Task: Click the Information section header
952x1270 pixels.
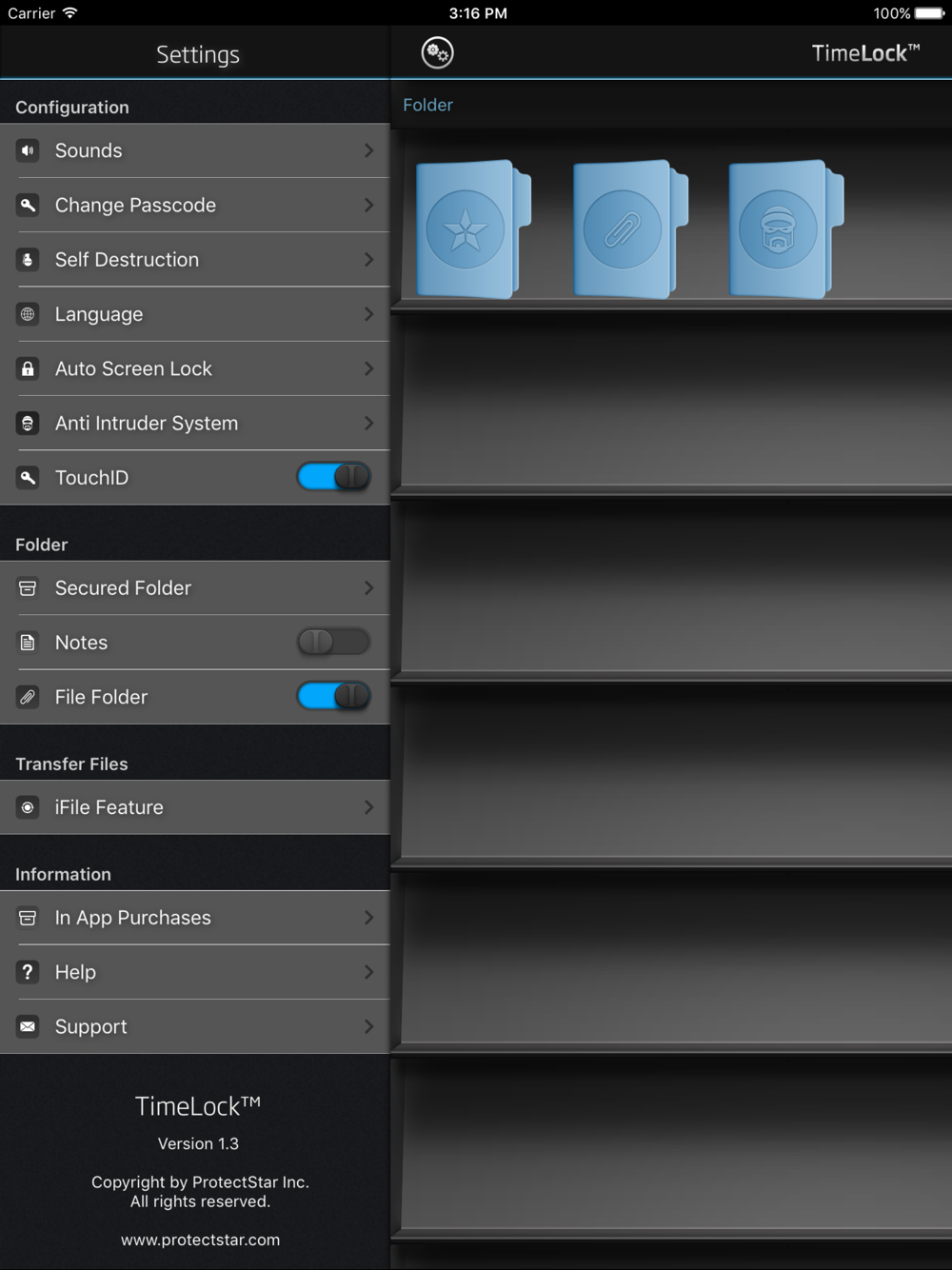Action: pyautogui.click(x=63, y=874)
